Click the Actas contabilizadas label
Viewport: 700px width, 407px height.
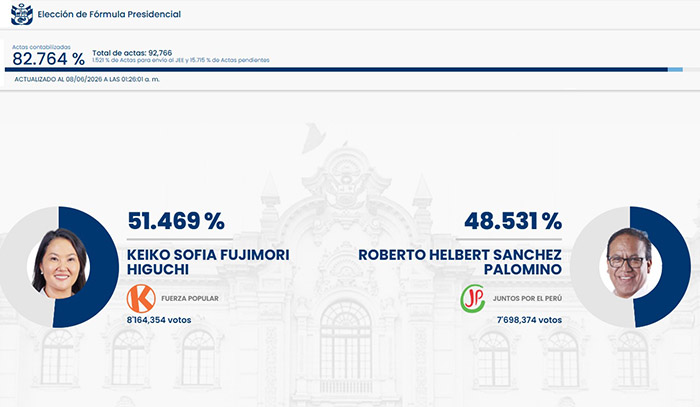click(x=41, y=47)
